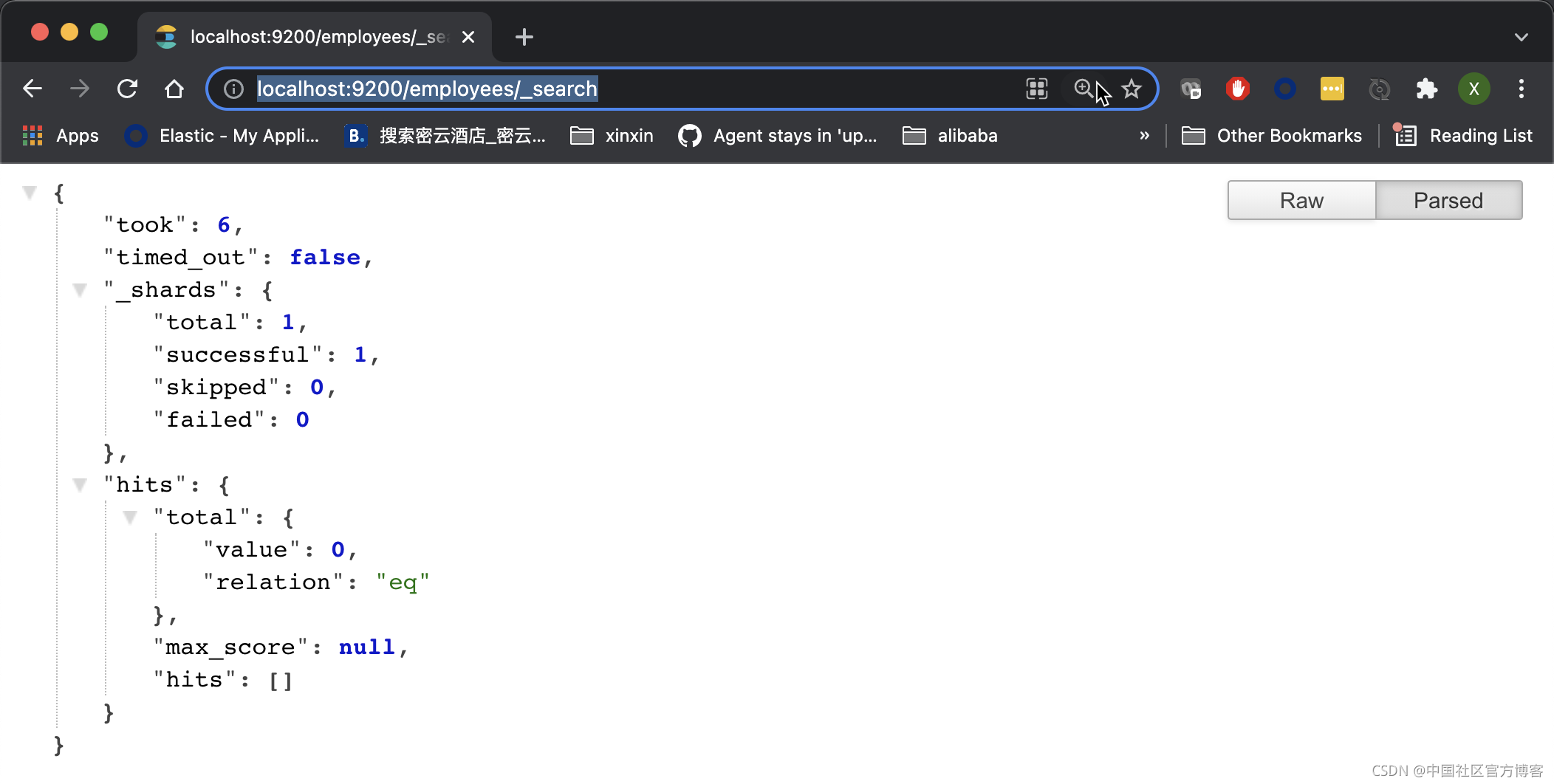This screenshot has height=784, width=1554.
Task: Open the 1Password extension icon
Action: coord(1284,89)
